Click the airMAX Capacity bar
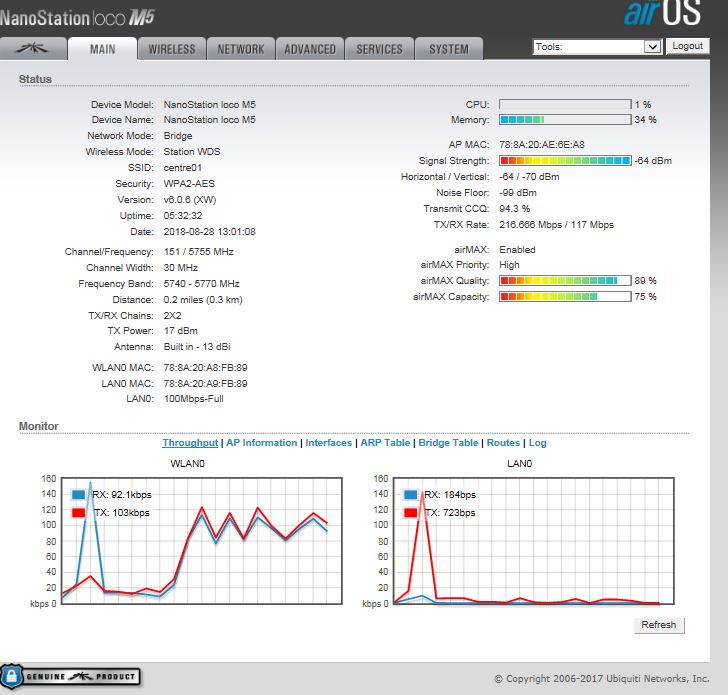Viewport: 728px width, 695px height. tap(565, 296)
